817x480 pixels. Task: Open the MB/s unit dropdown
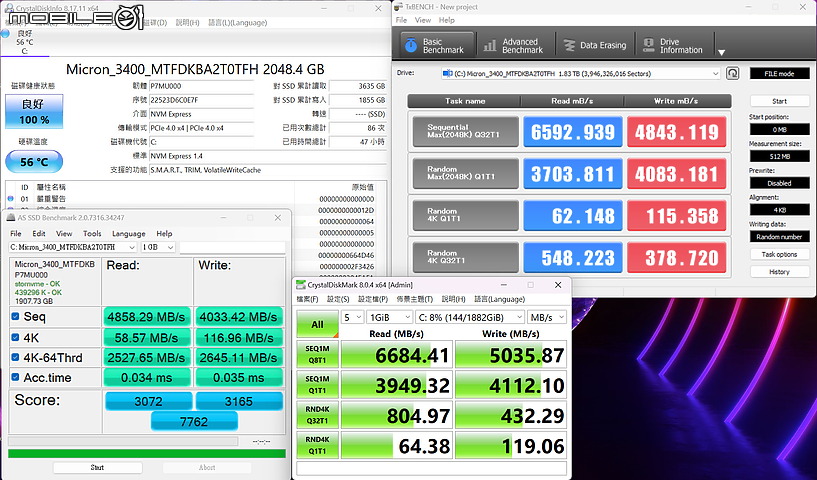547,317
